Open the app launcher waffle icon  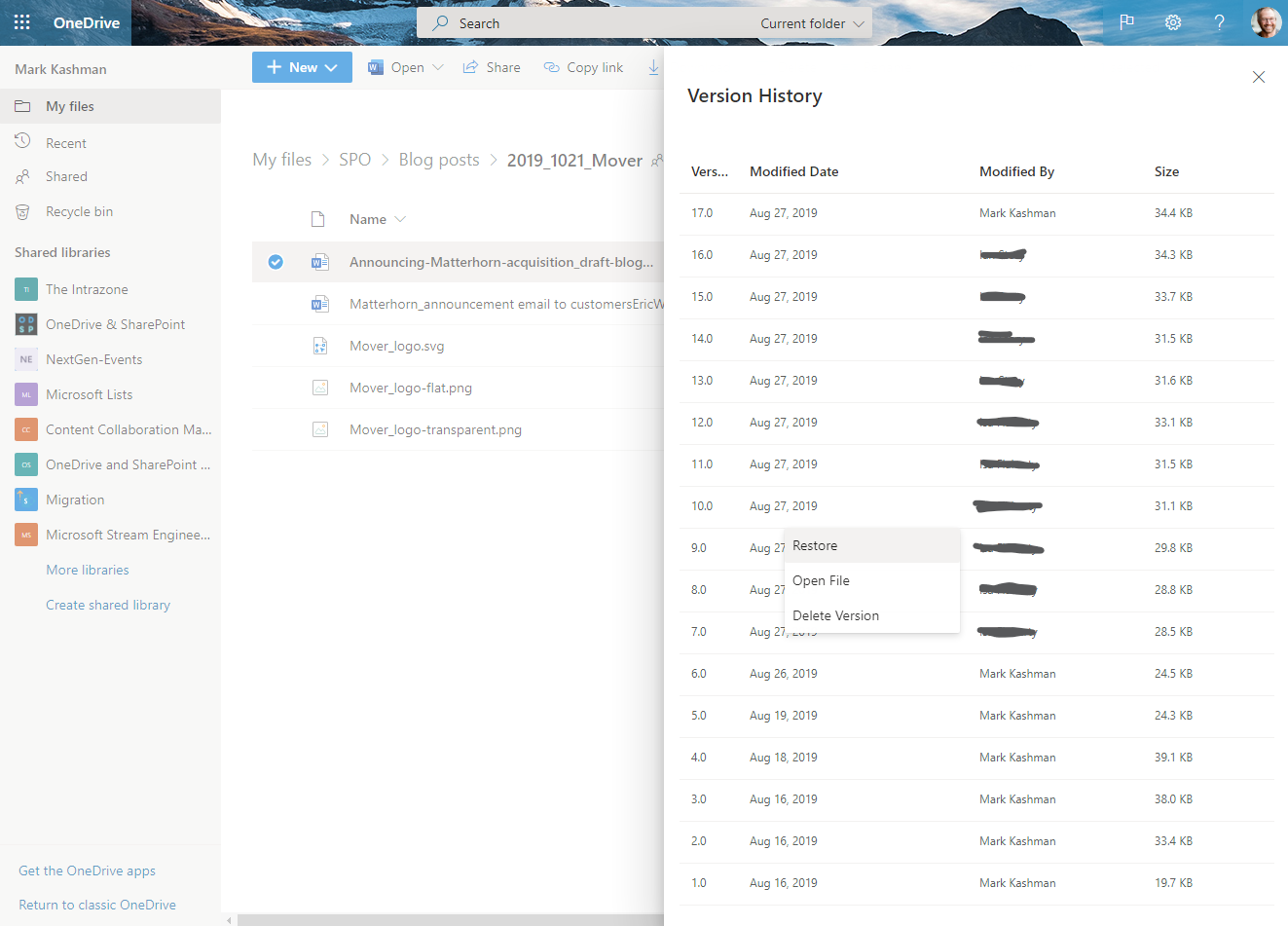click(x=21, y=22)
